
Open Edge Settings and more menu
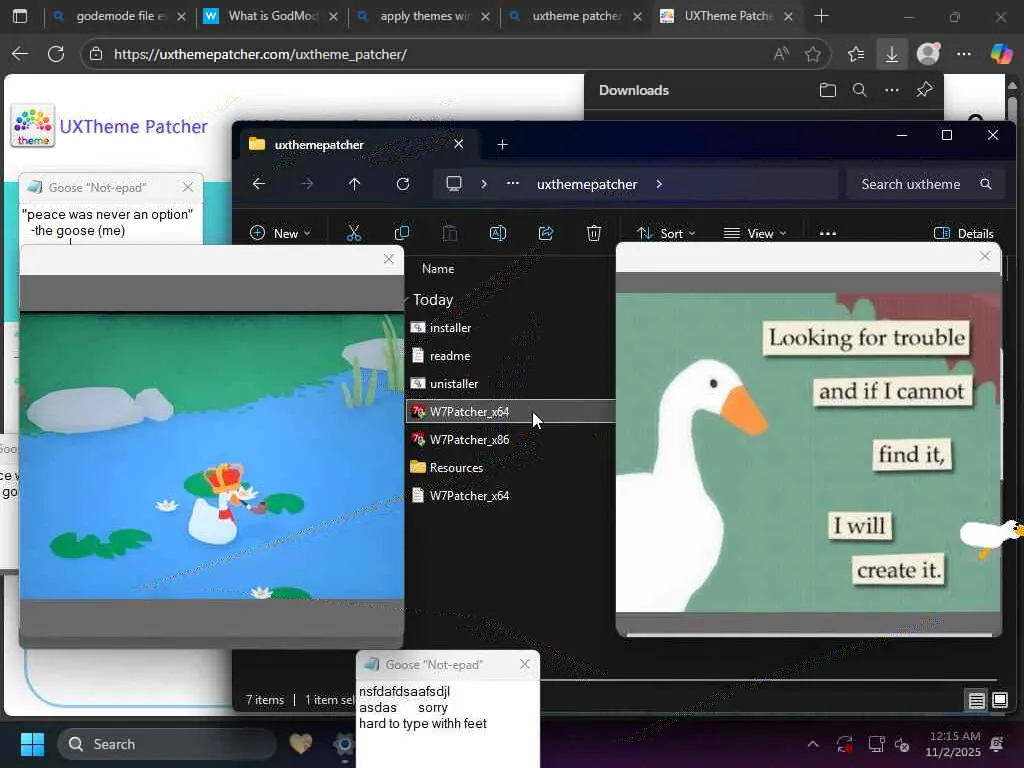(x=964, y=54)
